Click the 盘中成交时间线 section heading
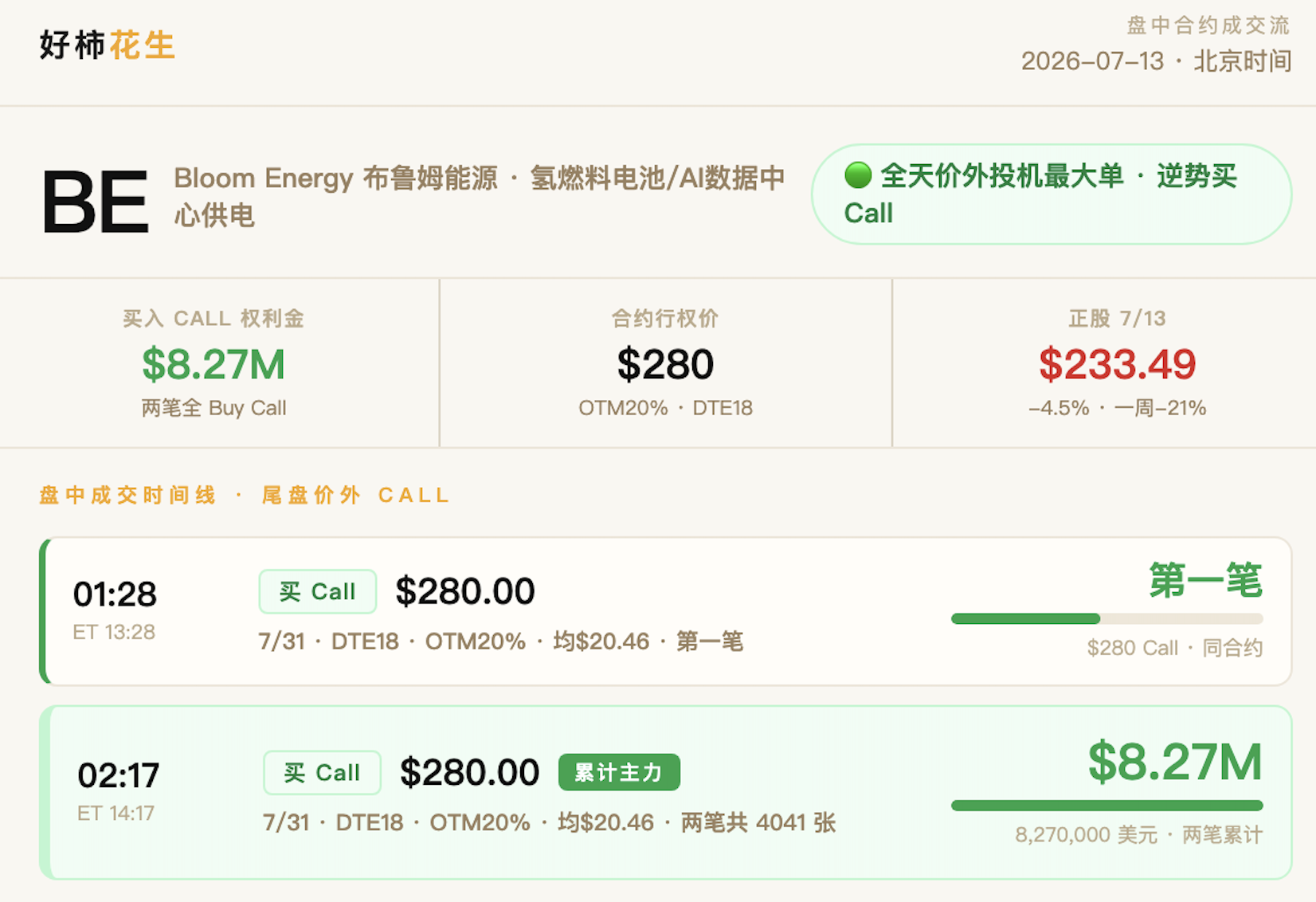Viewport: 1316px width, 902px height. coord(244,495)
